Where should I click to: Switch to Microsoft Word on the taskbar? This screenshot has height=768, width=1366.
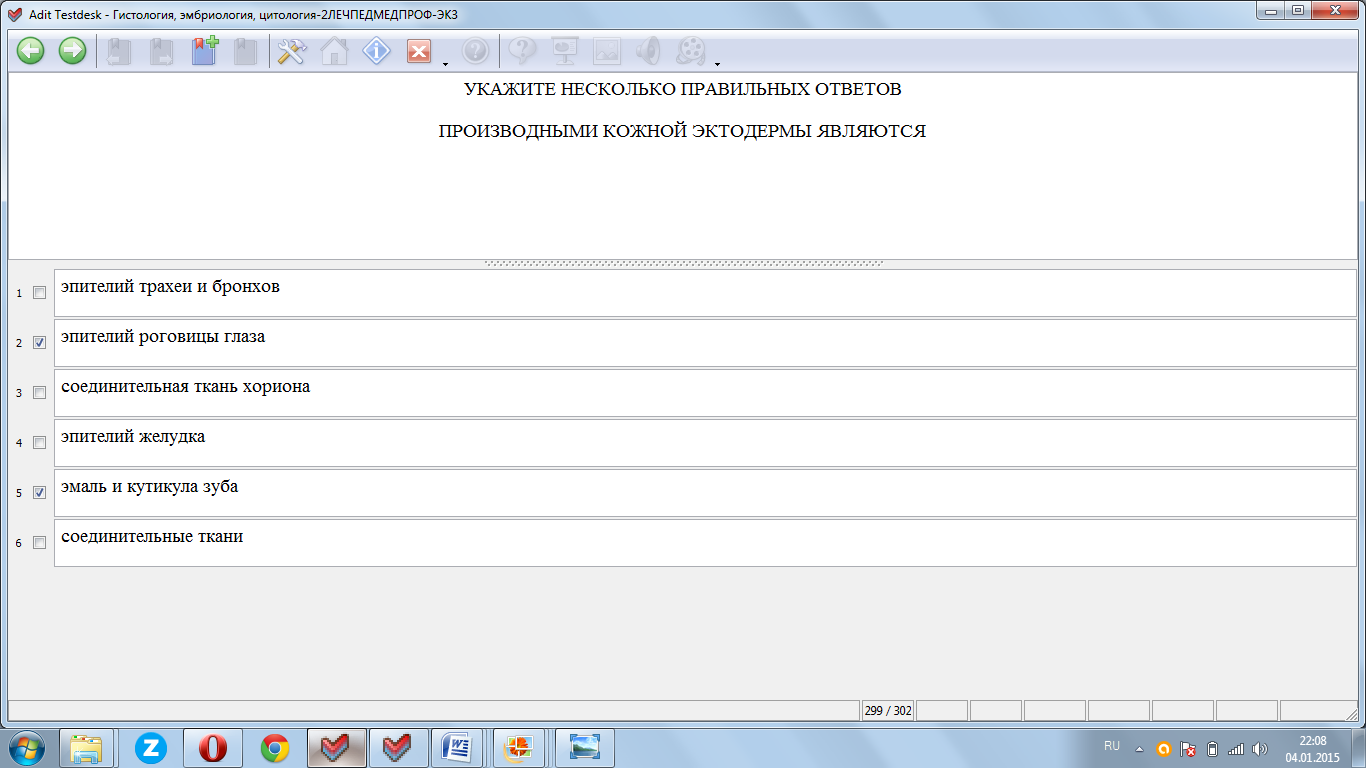click(458, 748)
